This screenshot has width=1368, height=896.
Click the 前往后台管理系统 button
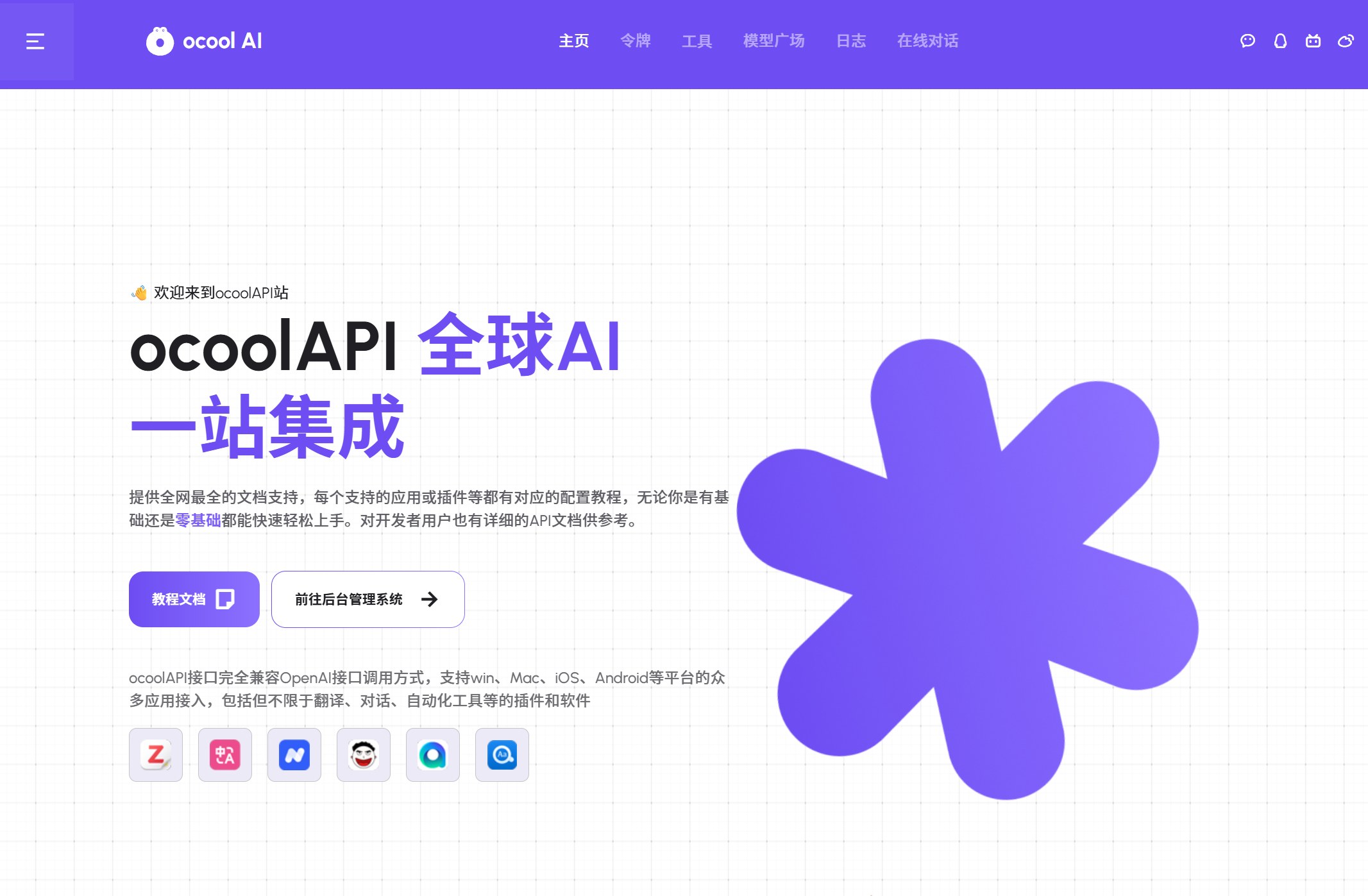(368, 599)
